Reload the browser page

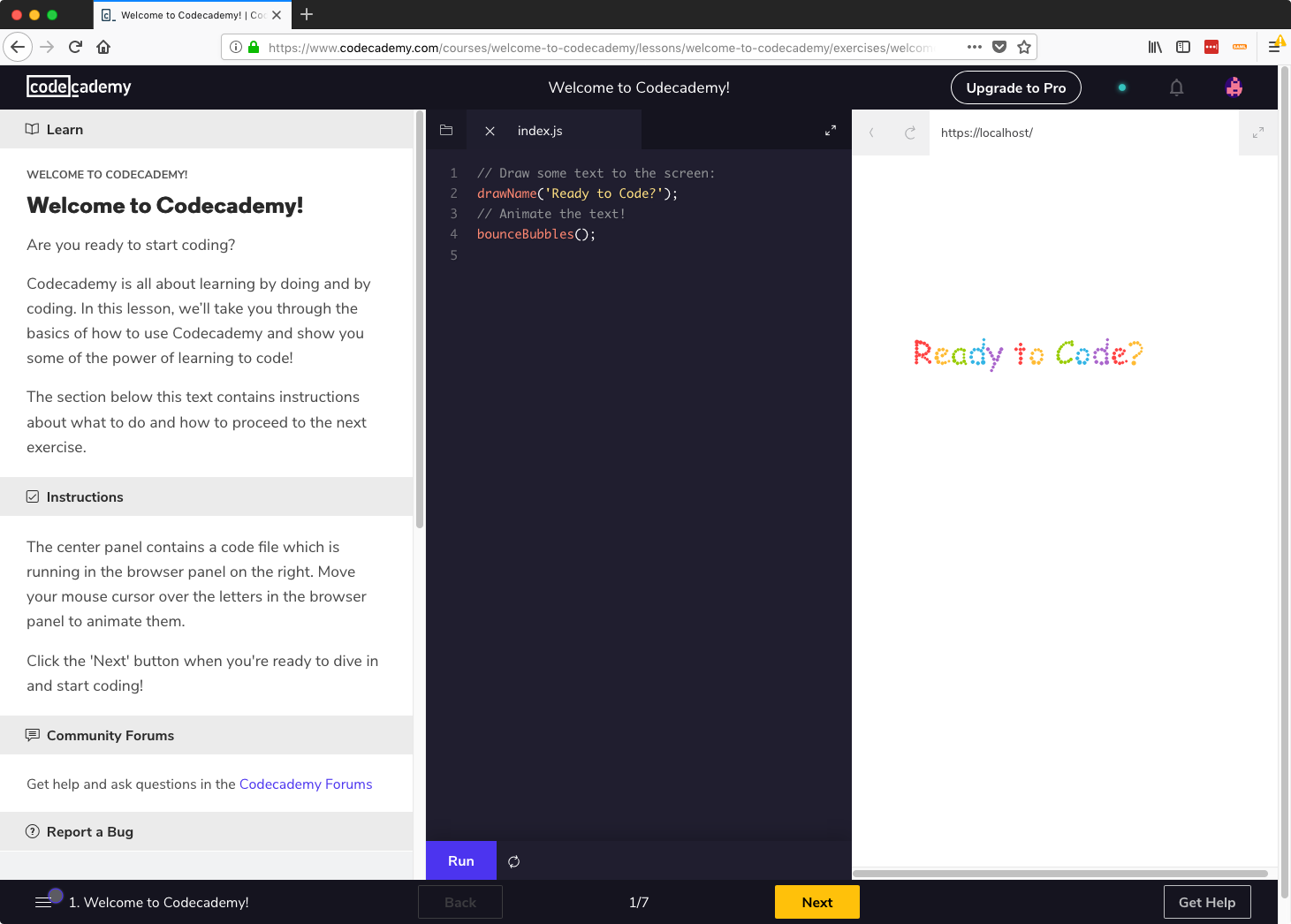[75, 47]
